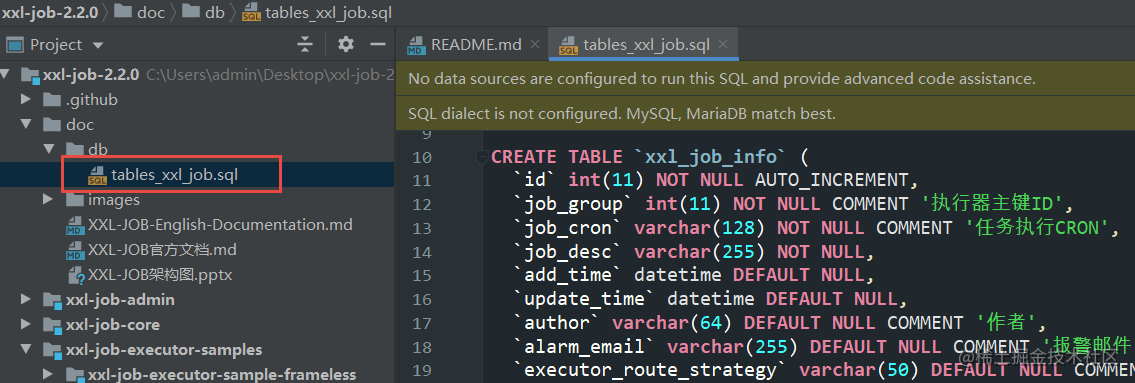1135x383 pixels.
Task: Select the XXL-JOB架构图.pptx file
Action: tap(159, 274)
